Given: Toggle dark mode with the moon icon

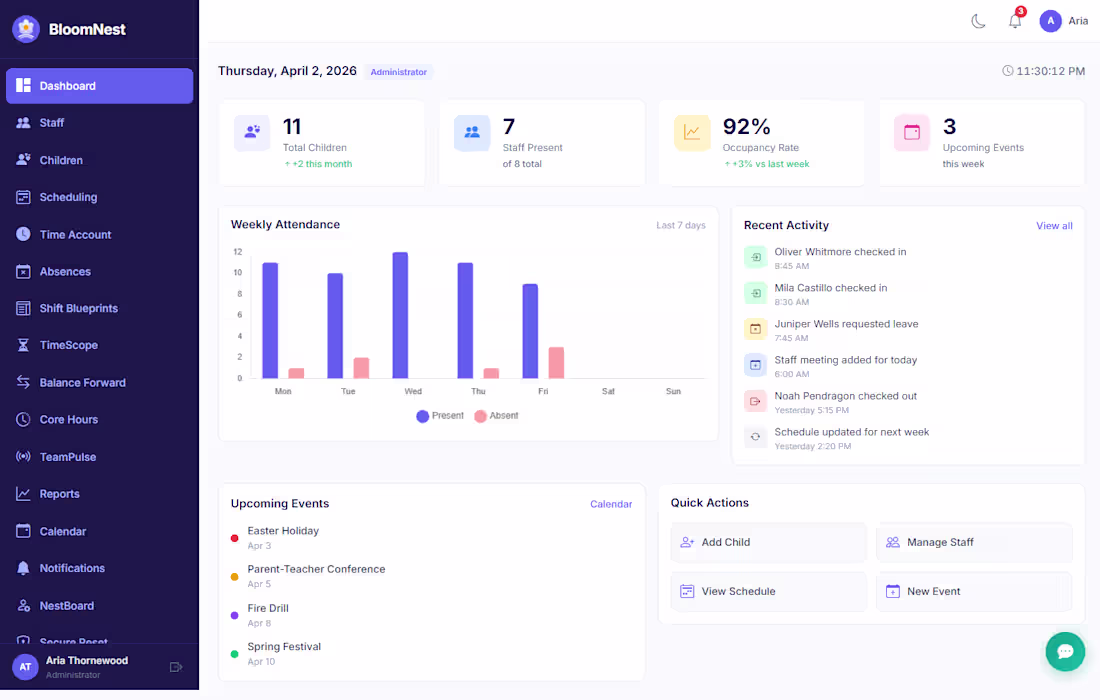Looking at the screenshot, I should point(978,20).
